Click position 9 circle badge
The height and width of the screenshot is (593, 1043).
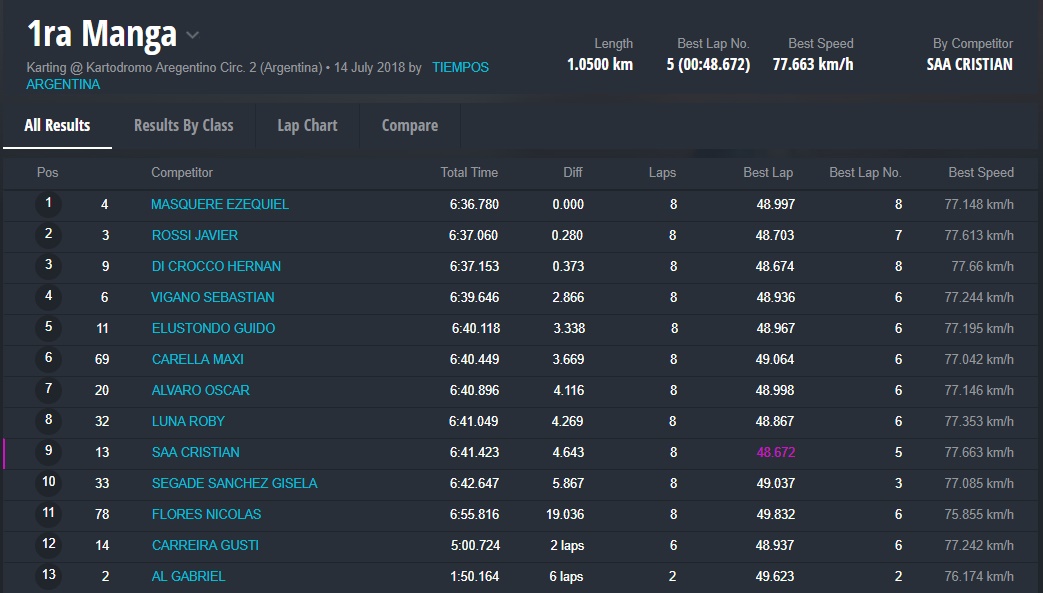(x=48, y=452)
